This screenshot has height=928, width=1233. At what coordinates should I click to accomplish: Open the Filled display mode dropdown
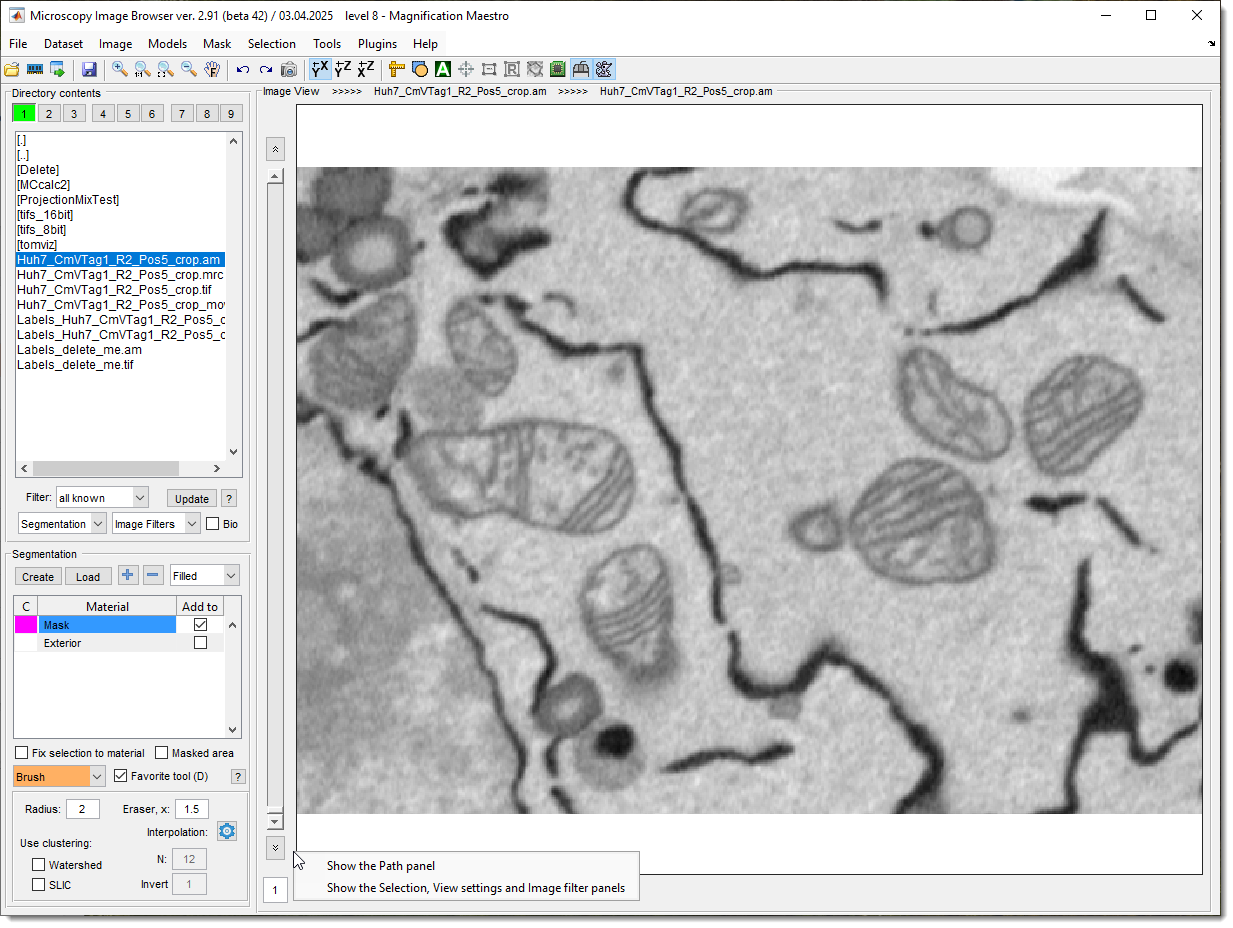(x=231, y=576)
